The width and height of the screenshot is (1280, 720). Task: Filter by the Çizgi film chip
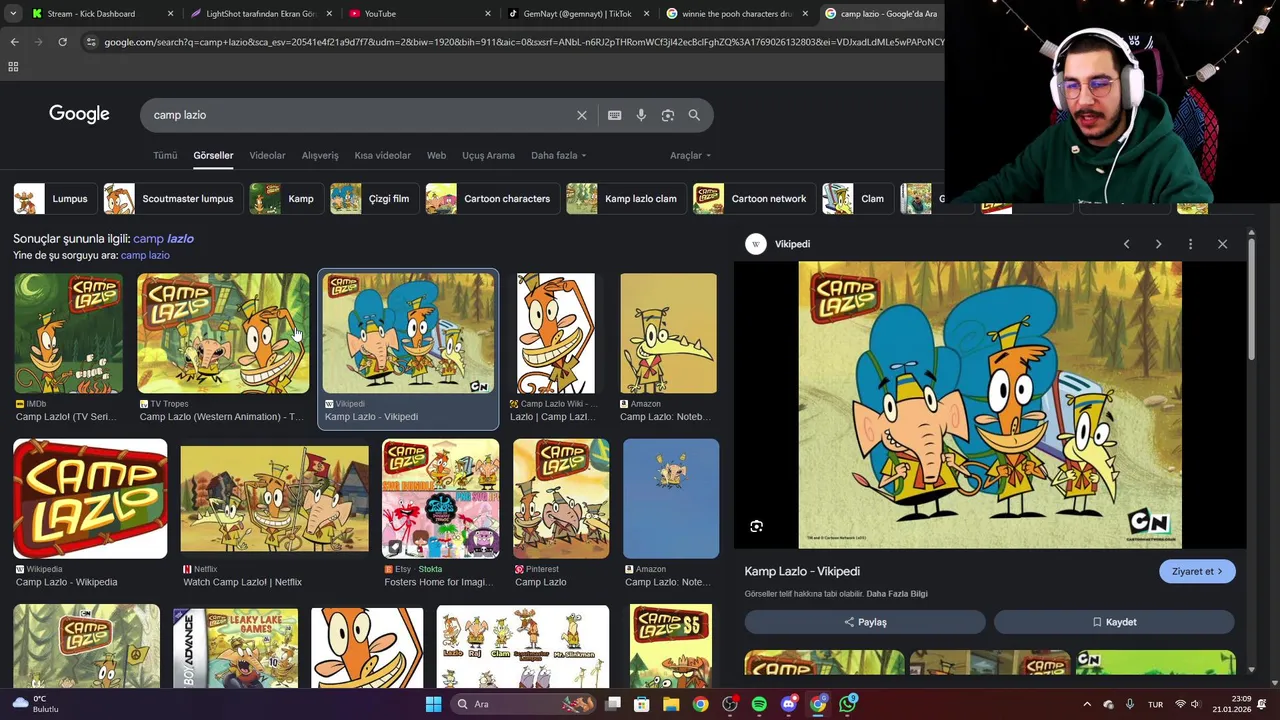point(375,199)
